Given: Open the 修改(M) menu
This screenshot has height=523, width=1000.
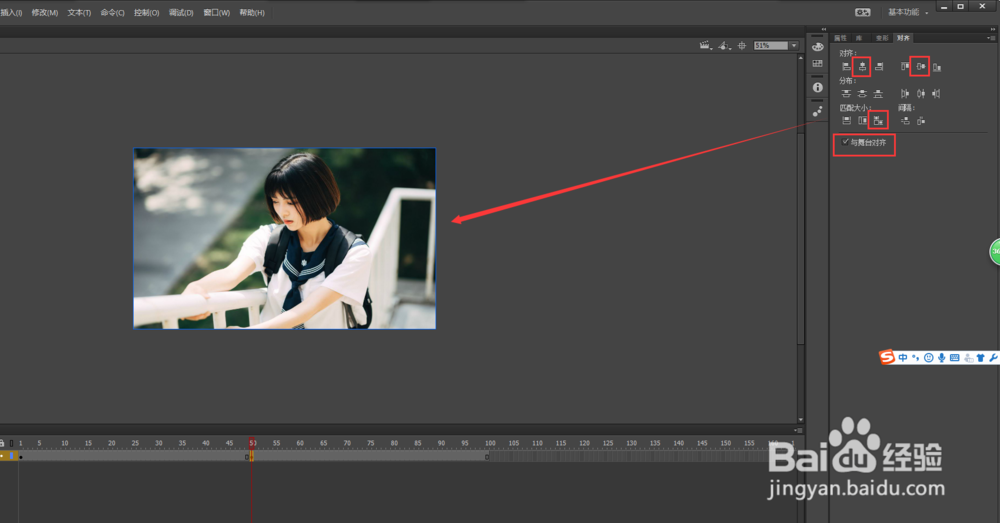Looking at the screenshot, I should [45, 13].
